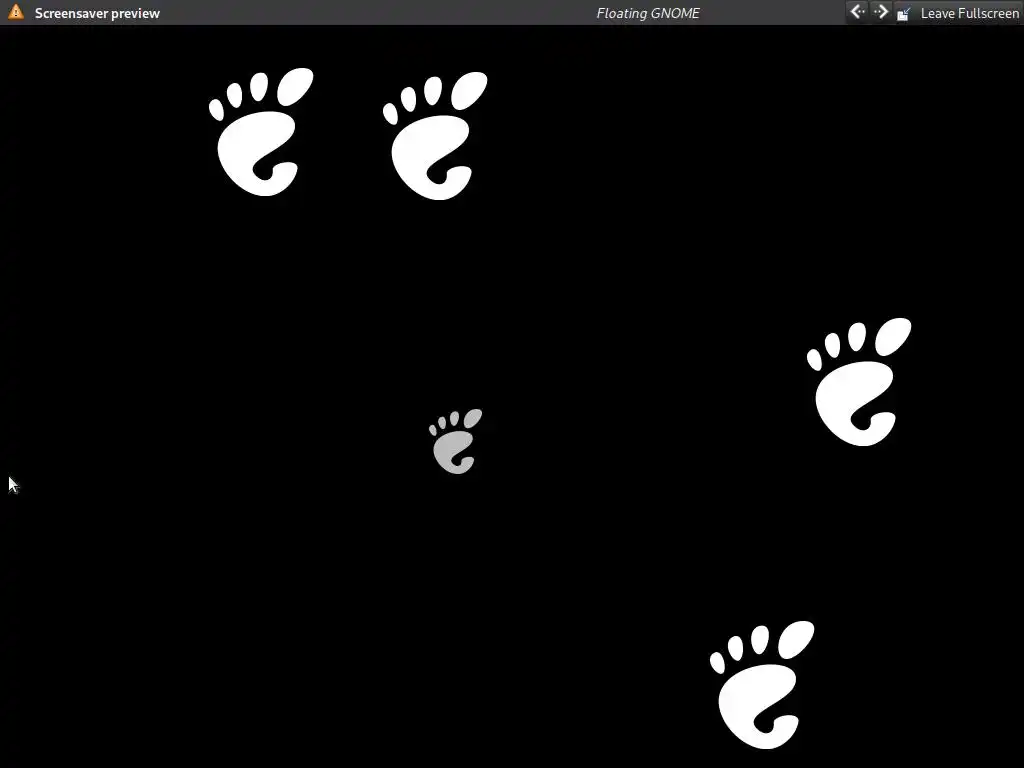Click the Floating GNOME title text
The image size is (1024, 768).
tap(648, 13)
